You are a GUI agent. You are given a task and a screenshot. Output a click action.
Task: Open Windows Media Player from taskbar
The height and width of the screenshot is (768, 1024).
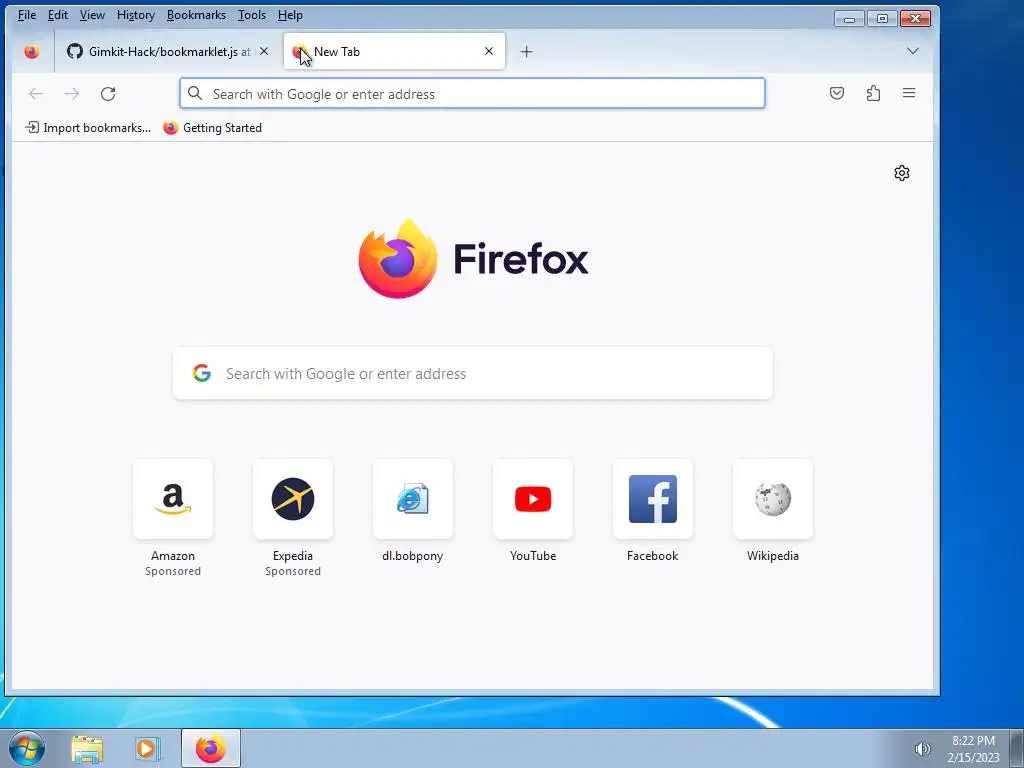pos(147,749)
